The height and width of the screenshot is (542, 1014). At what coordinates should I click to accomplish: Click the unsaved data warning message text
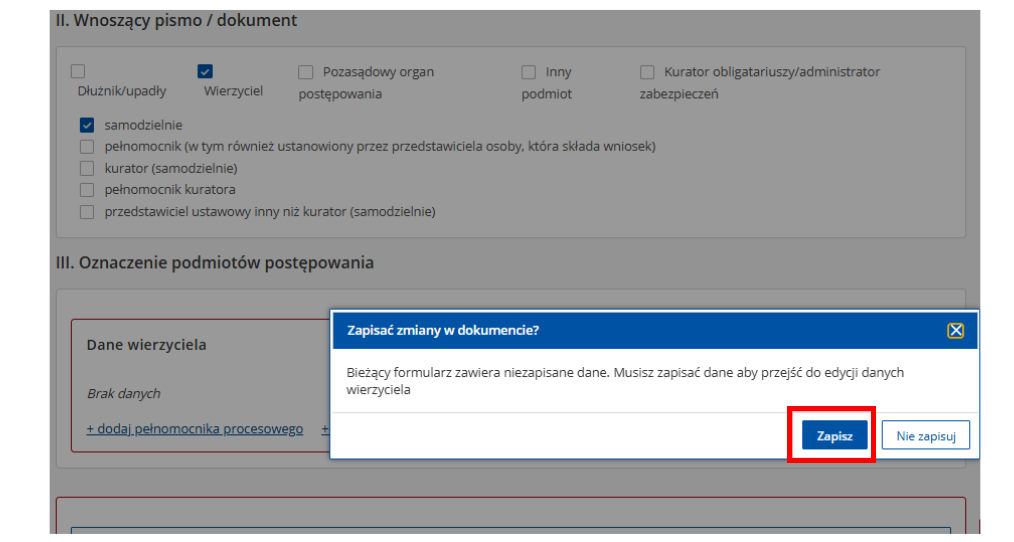tap(625, 381)
